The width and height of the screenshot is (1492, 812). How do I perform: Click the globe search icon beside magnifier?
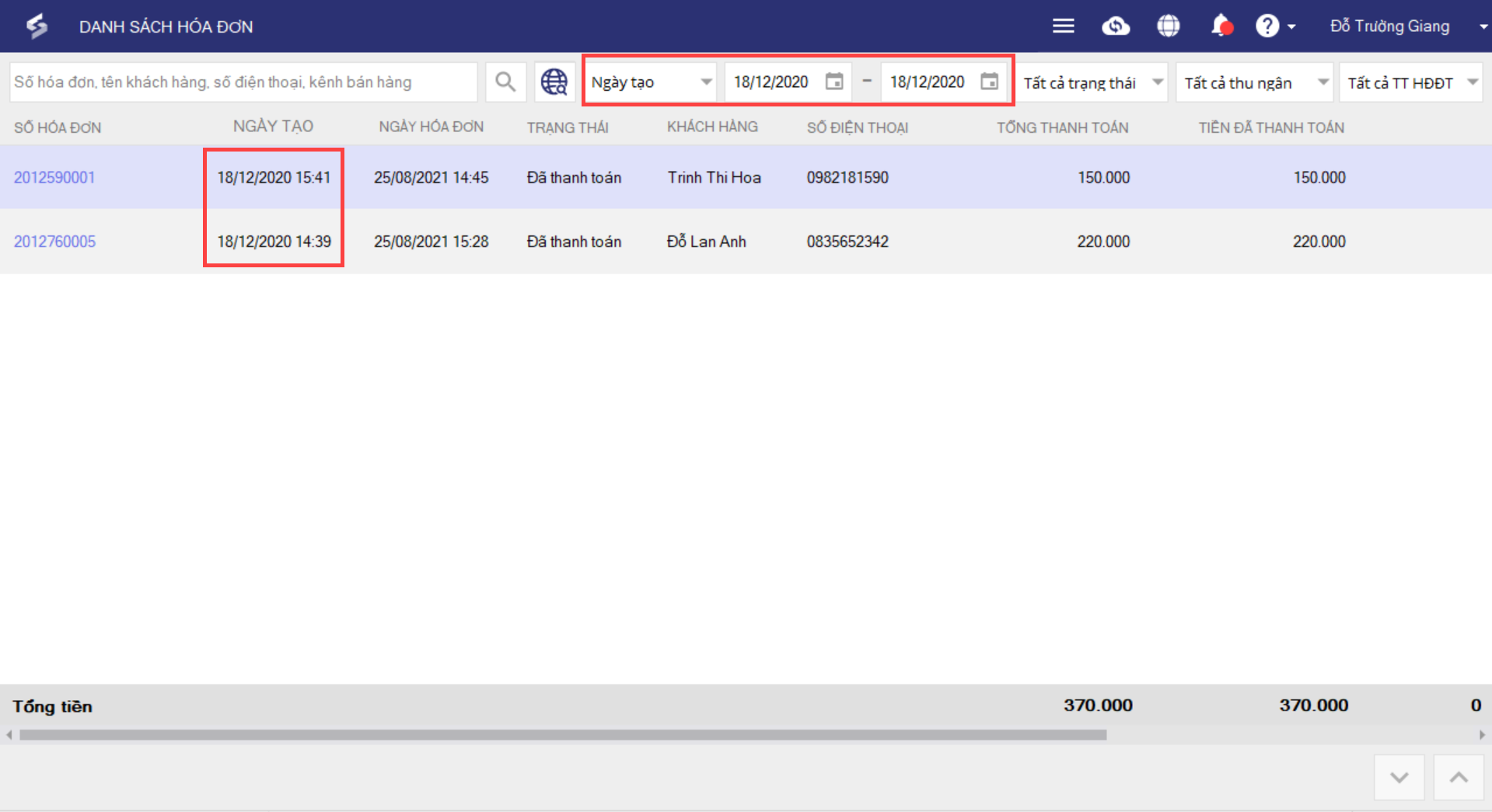tap(554, 82)
